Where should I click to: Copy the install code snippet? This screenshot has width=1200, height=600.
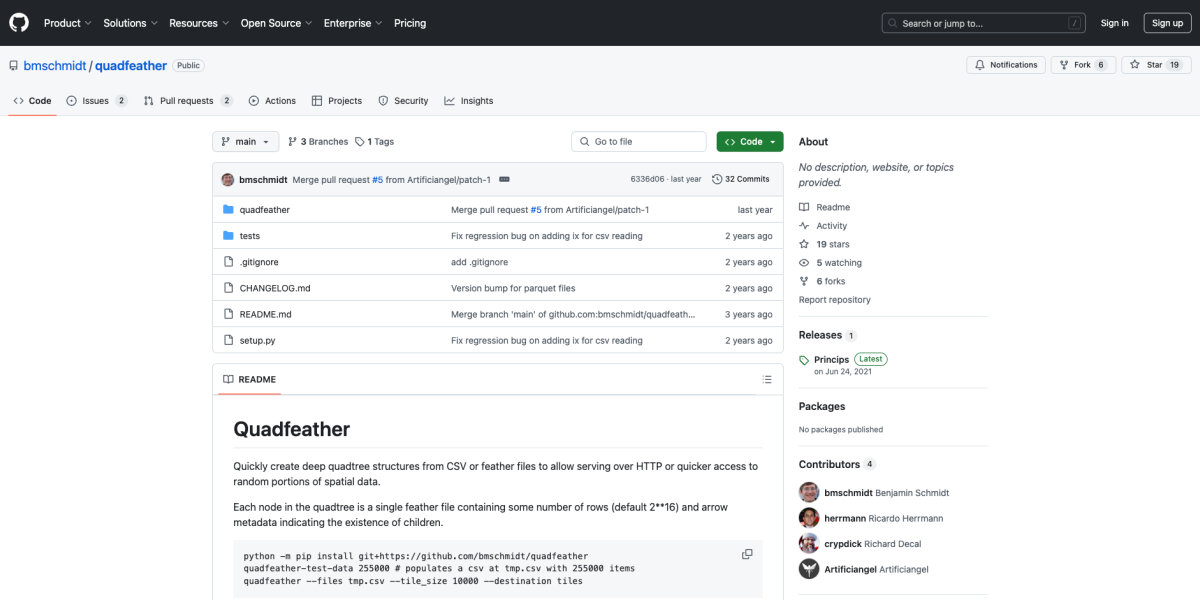[747, 554]
